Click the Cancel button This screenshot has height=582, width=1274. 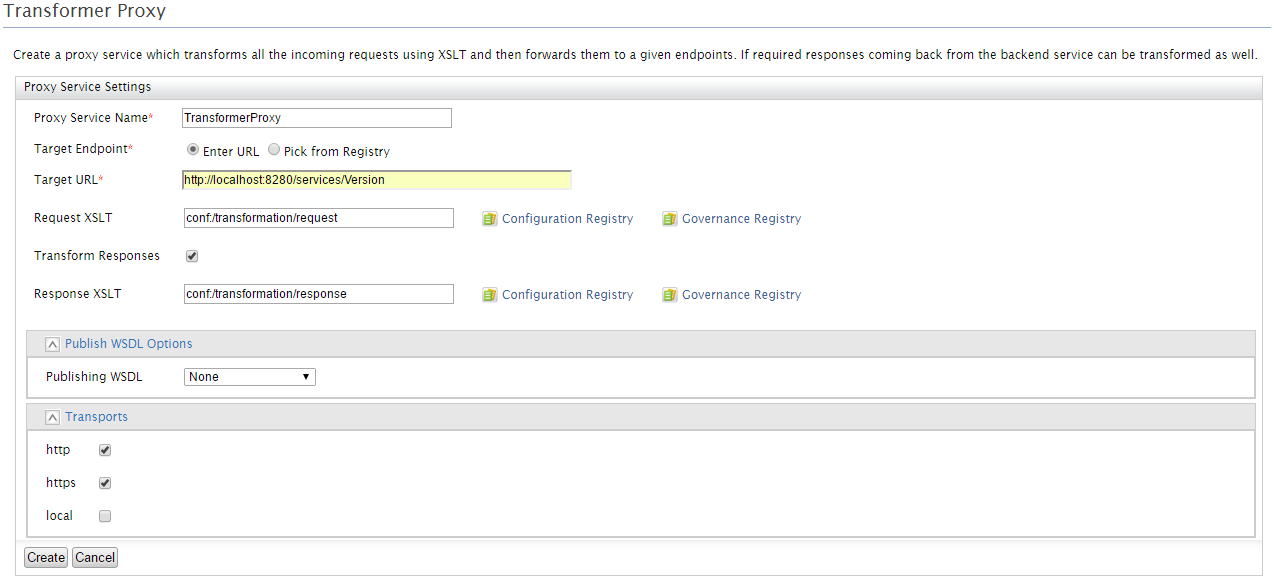coord(95,557)
